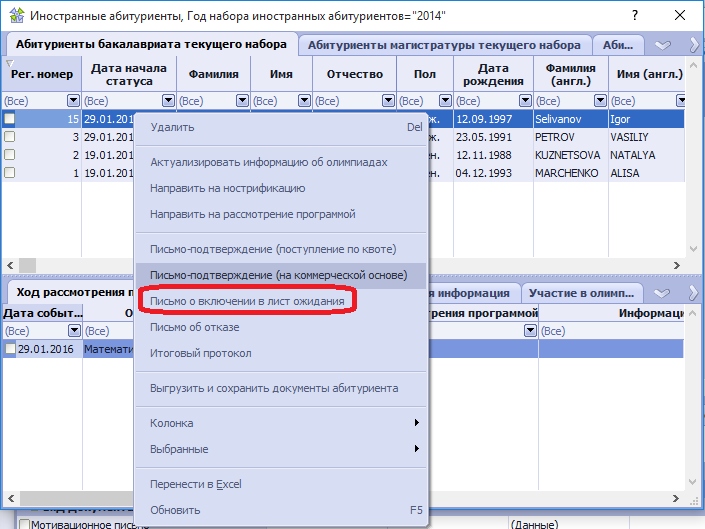705x529 pixels.
Task: Click the help question mark button
Action: 634,15
